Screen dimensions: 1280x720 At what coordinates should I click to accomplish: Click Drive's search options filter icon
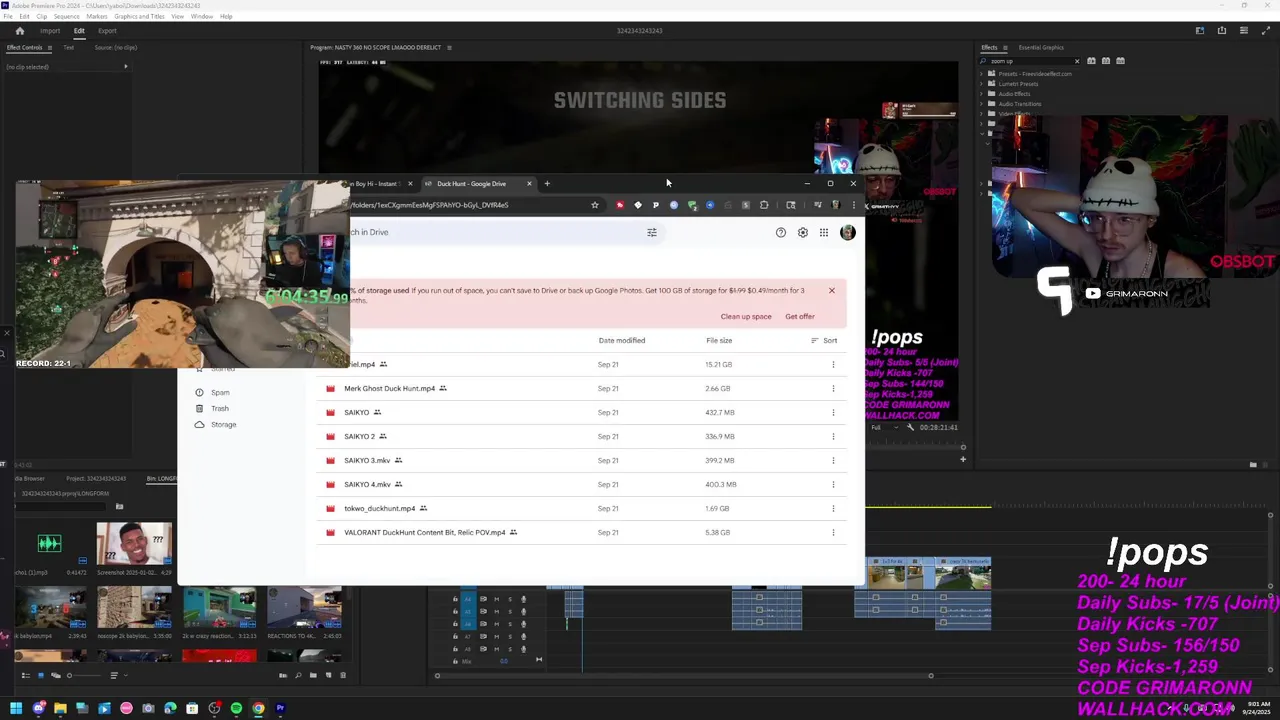651,232
